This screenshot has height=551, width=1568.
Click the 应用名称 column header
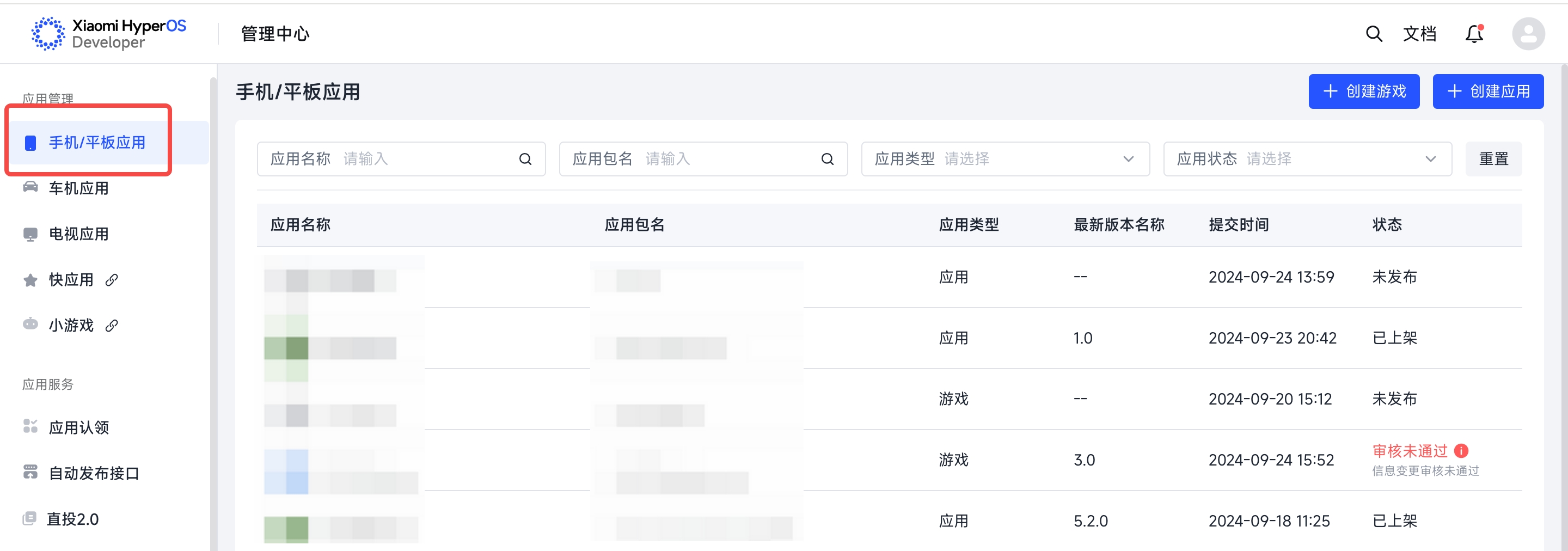pyautogui.click(x=300, y=225)
